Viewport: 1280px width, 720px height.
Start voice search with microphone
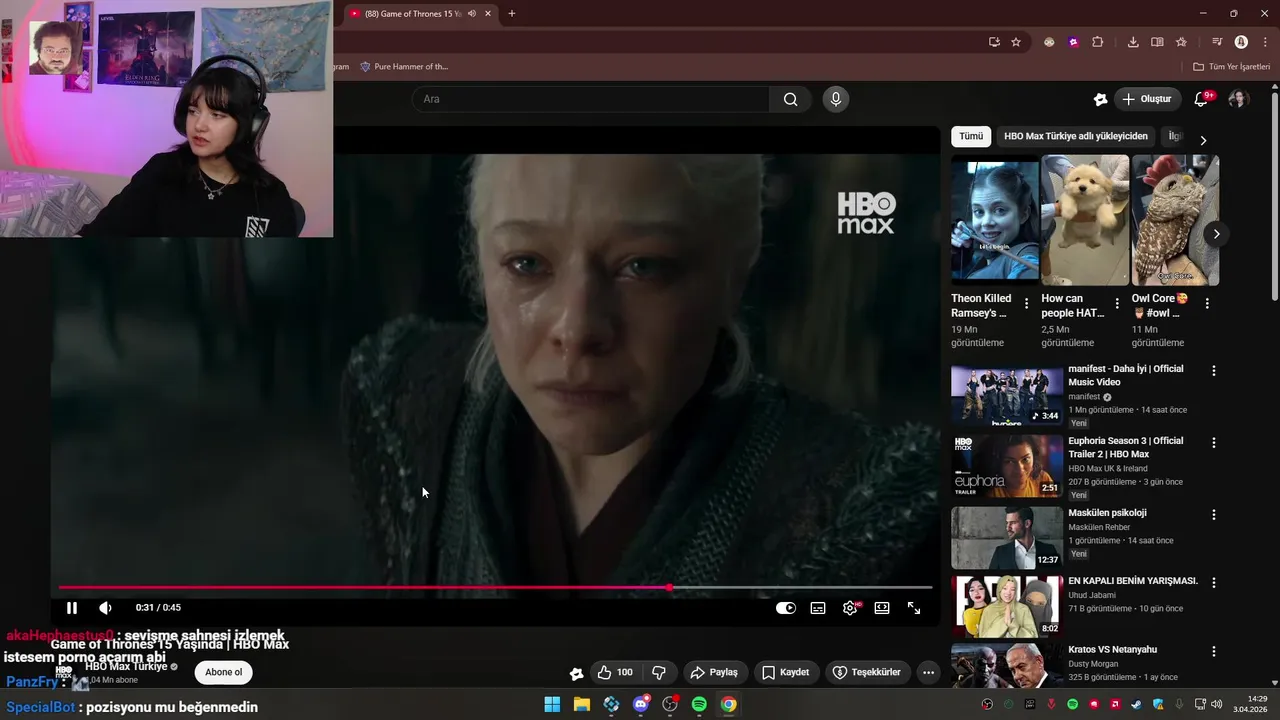pyautogui.click(x=836, y=99)
